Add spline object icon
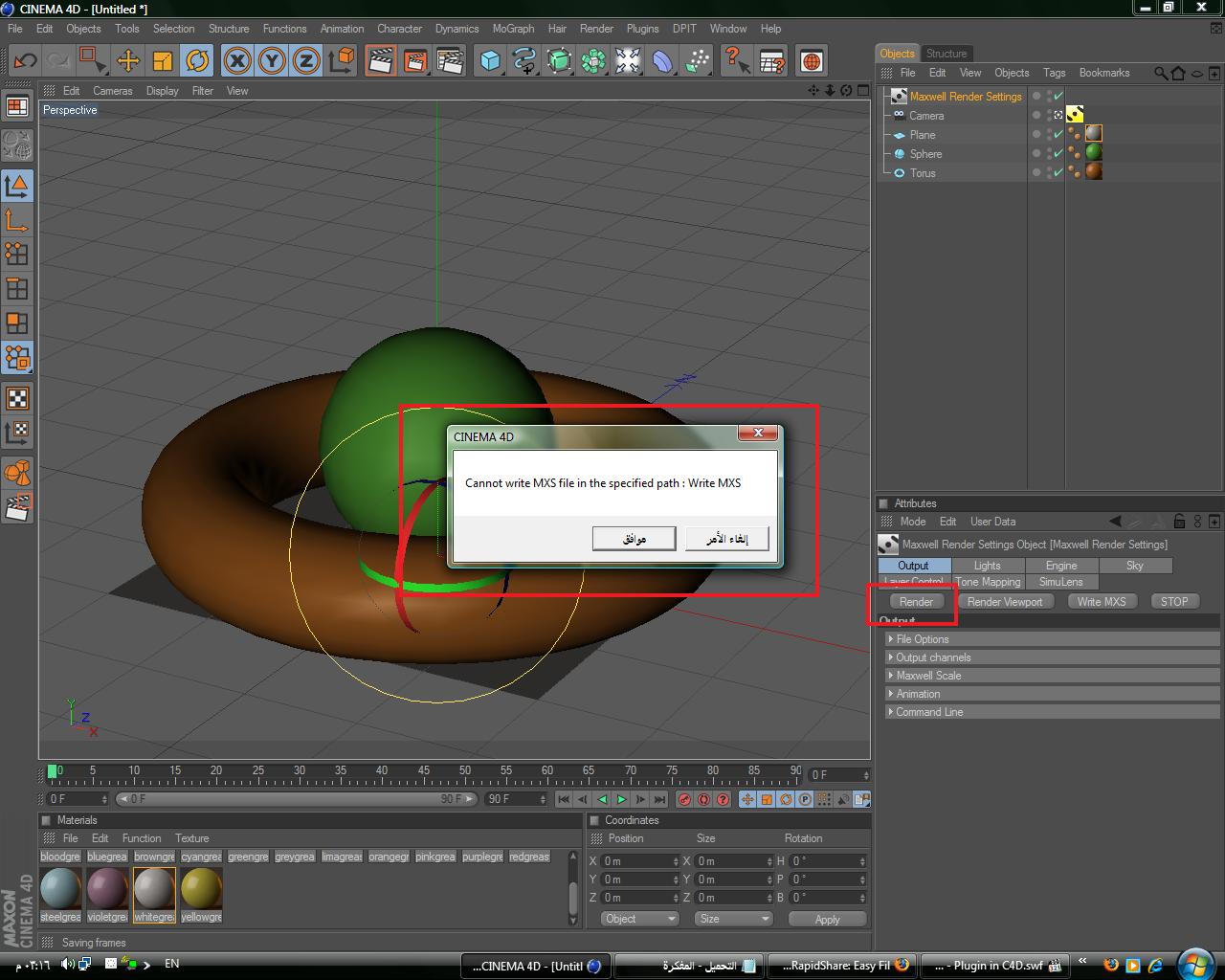Viewport: 1225px width, 980px height. pos(524,61)
